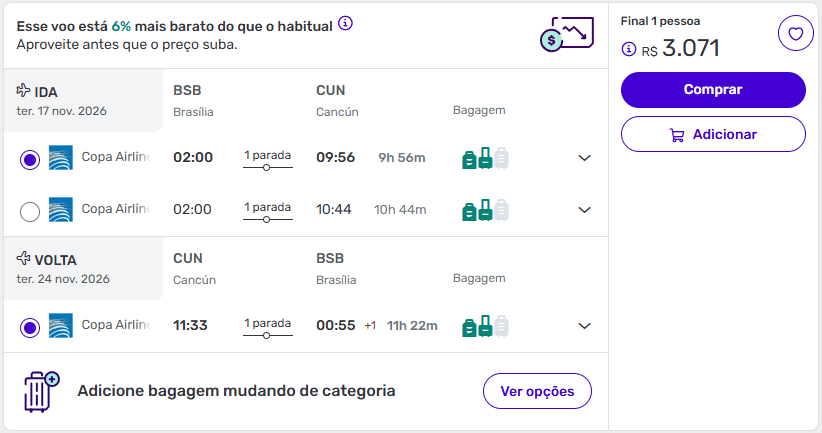Select outbound flight arriving at 09:56
822x433 pixels.
coord(30,159)
